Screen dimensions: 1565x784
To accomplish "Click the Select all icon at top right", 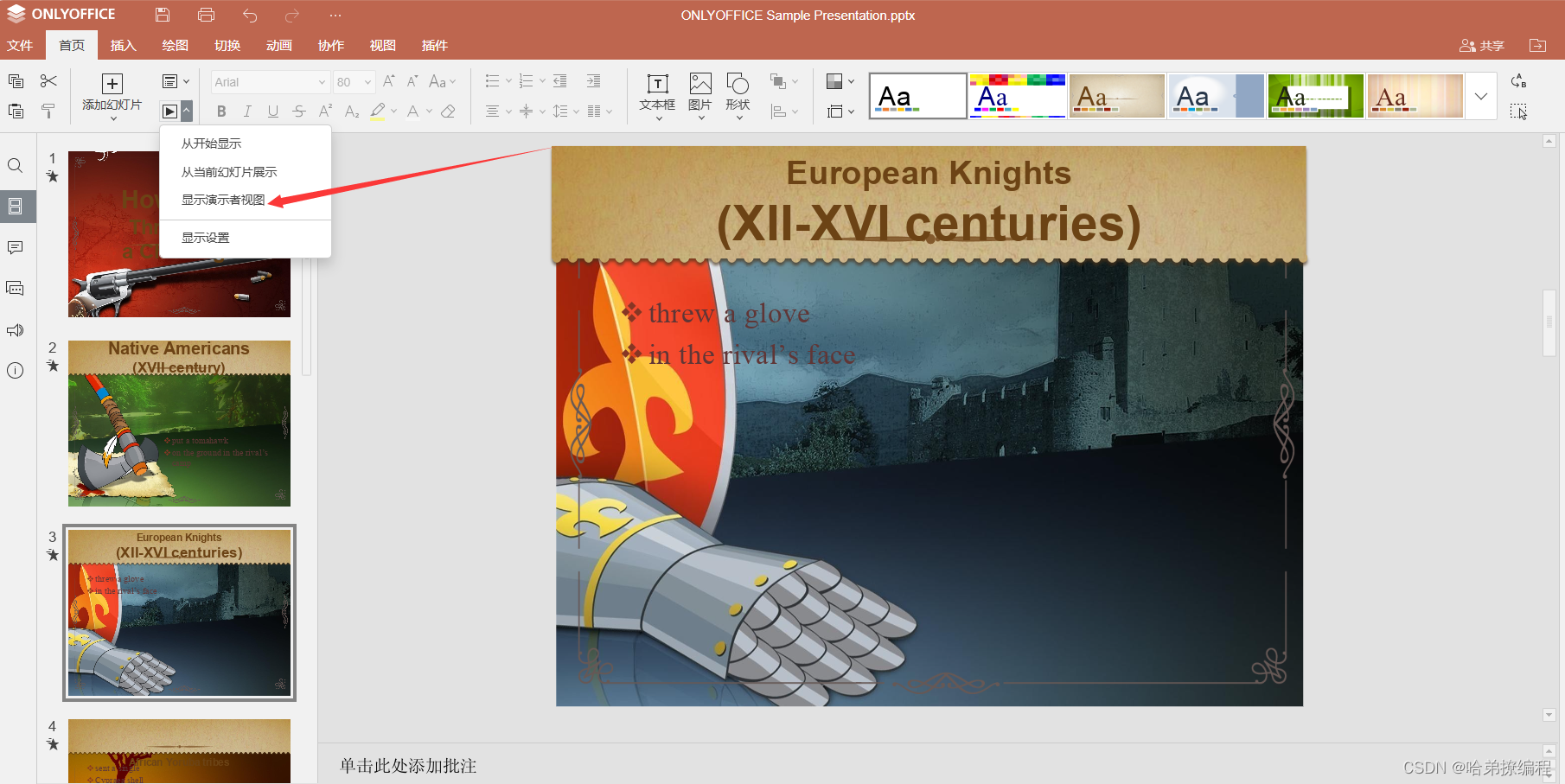I will click(1518, 111).
